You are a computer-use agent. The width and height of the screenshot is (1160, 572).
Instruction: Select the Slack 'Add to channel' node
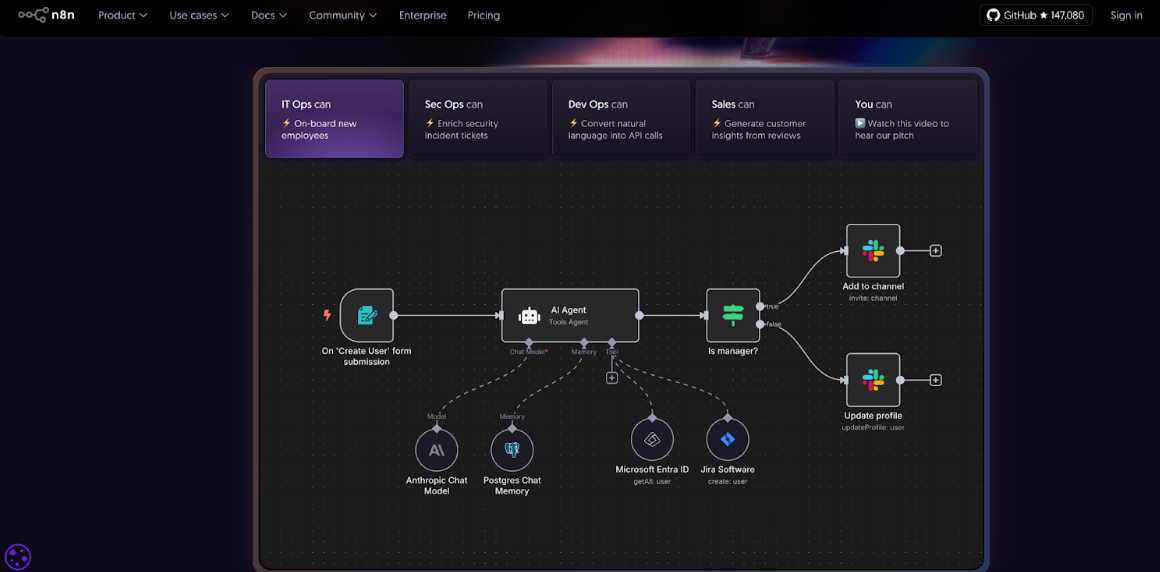coord(872,251)
